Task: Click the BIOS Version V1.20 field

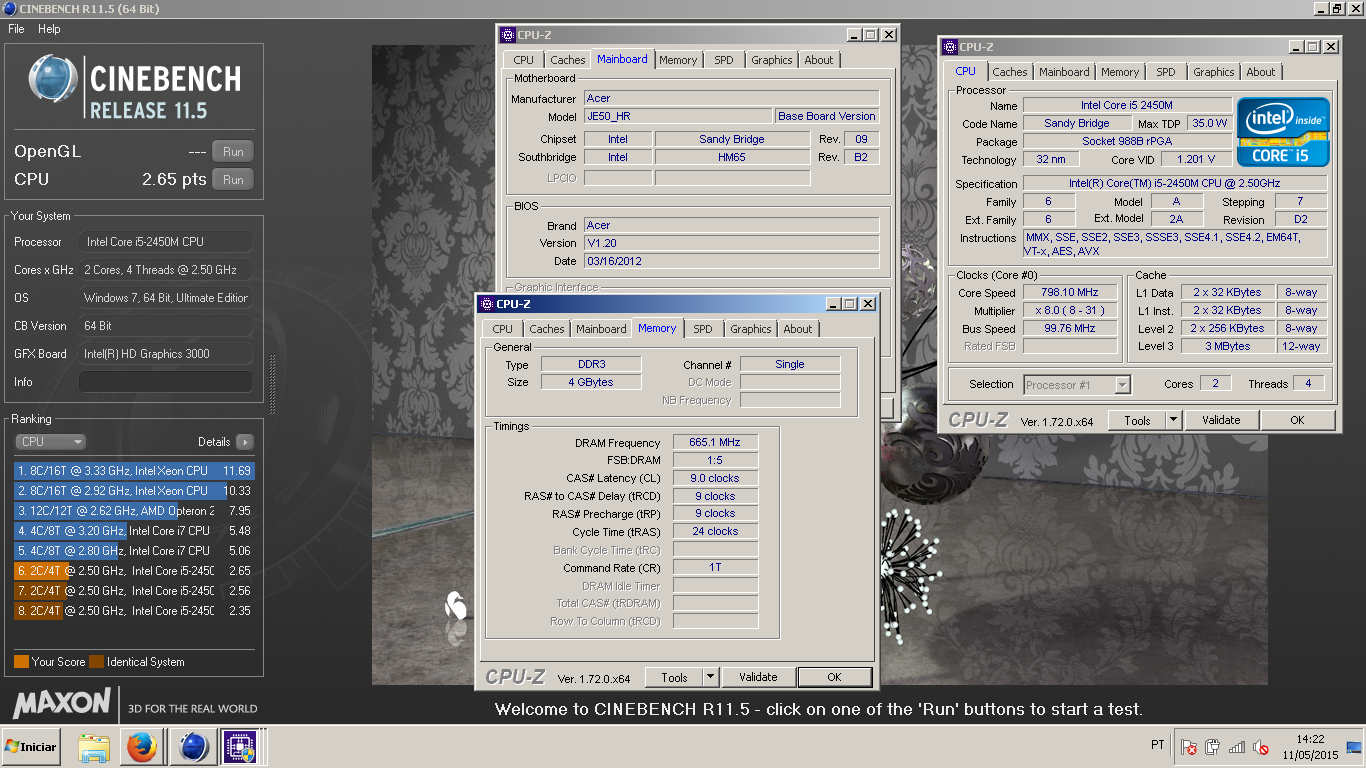Action: (731, 243)
